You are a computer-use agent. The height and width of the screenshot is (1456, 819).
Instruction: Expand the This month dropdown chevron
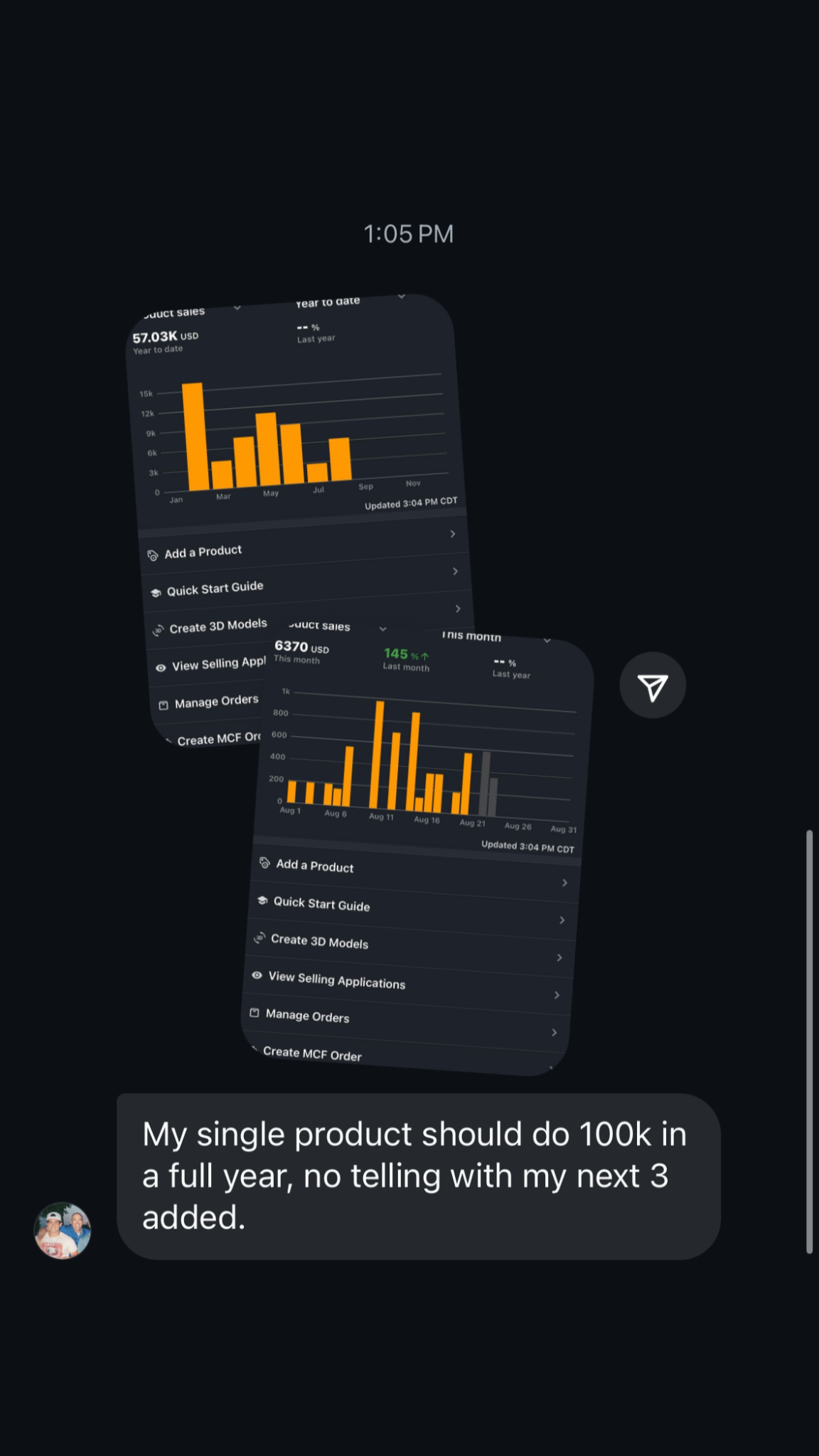pyautogui.click(x=547, y=641)
